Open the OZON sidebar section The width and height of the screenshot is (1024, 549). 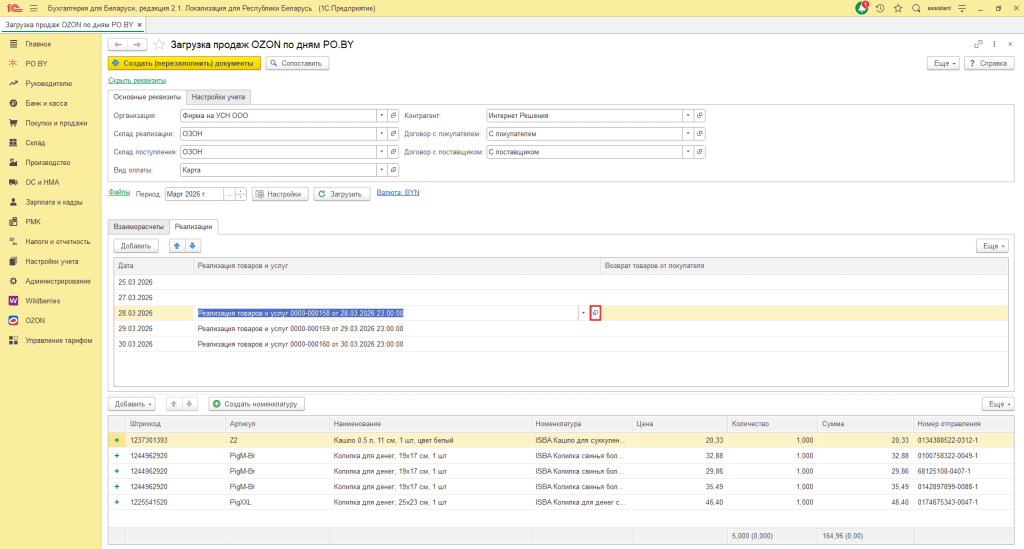35,321
